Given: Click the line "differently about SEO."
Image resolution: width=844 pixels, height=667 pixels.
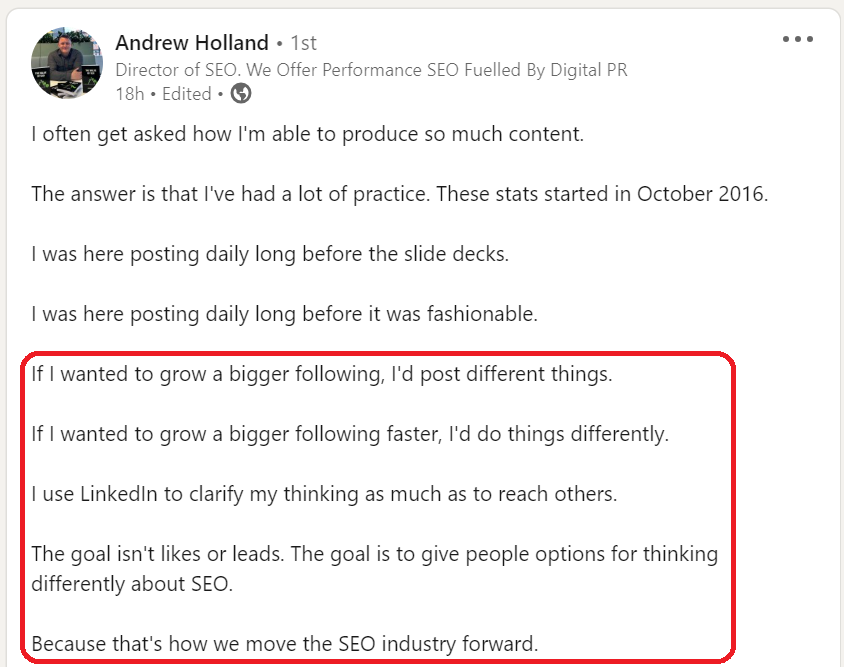Looking at the screenshot, I should tap(132, 584).
